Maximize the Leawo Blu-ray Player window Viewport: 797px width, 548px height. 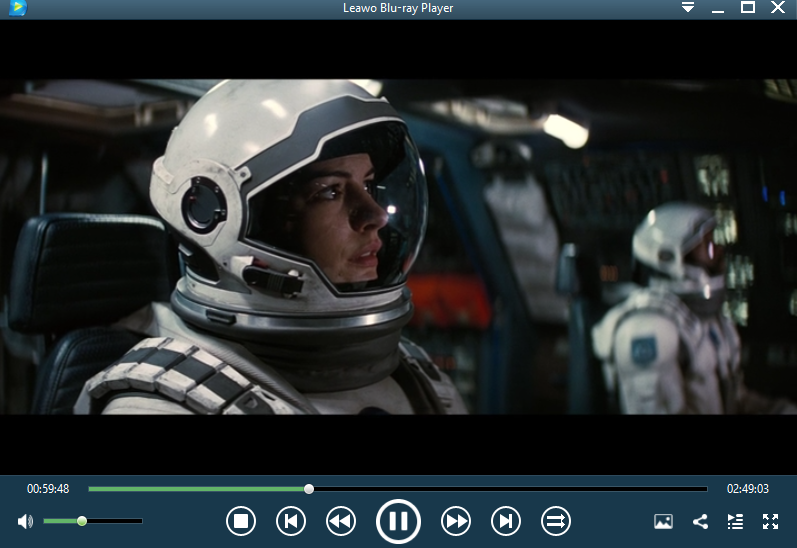pyautogui.click(x=747, y=8)
